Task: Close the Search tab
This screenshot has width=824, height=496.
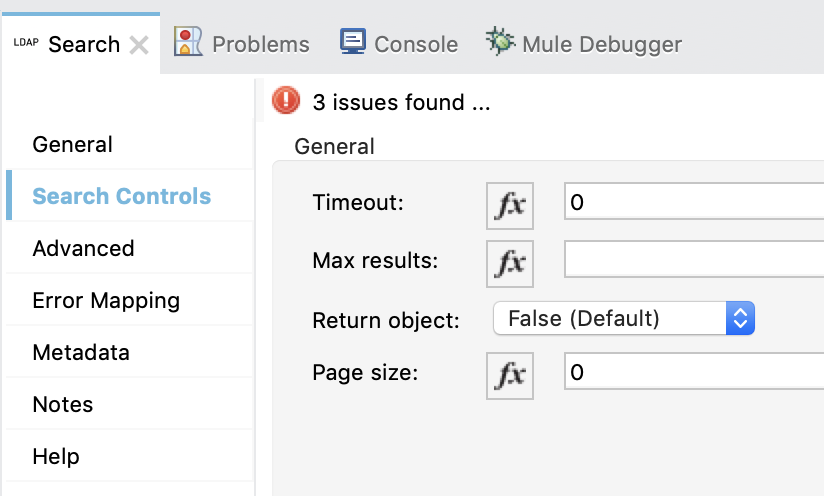Action: (x=140, y=45)
